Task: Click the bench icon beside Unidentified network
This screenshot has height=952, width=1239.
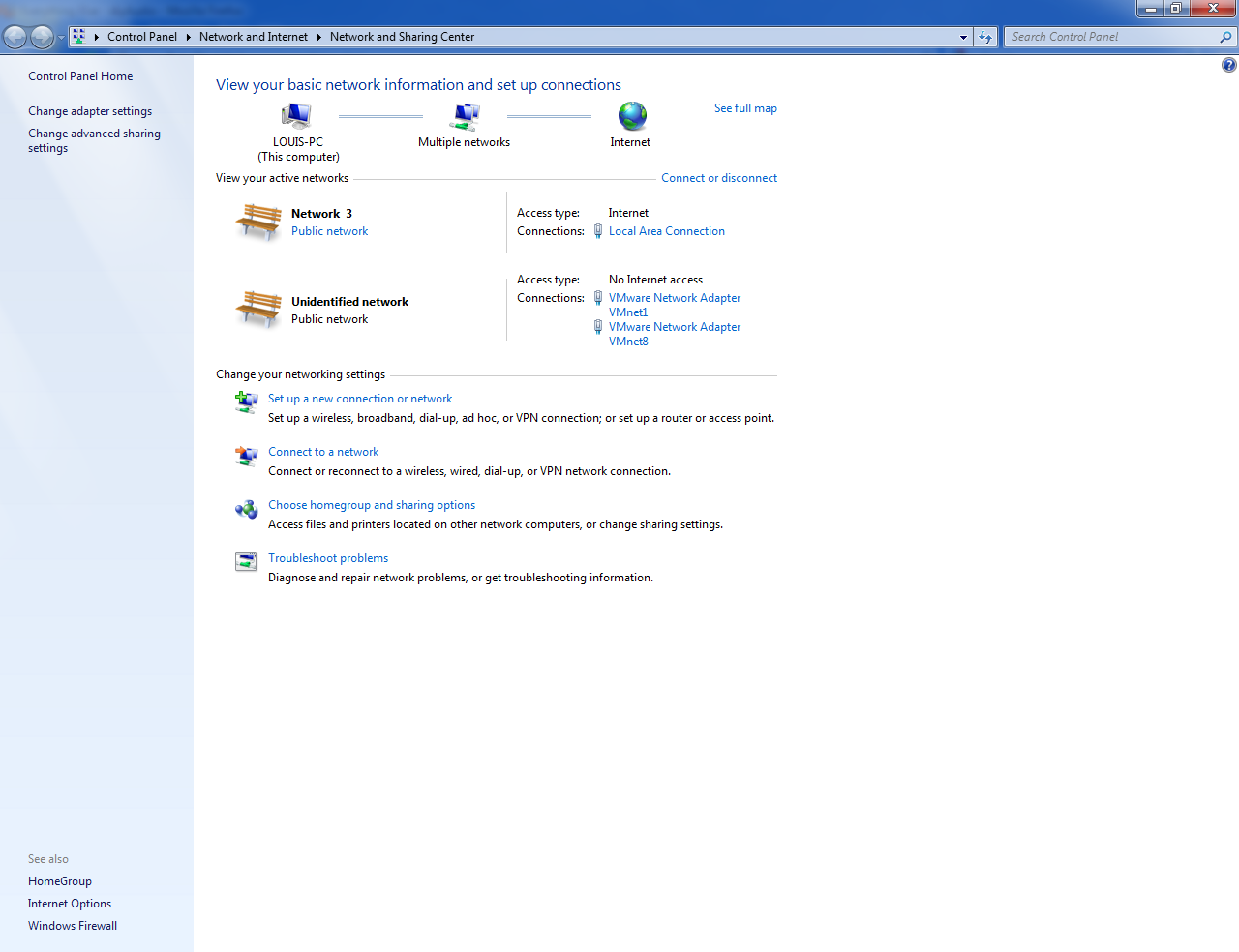Action: click(258, 310)
